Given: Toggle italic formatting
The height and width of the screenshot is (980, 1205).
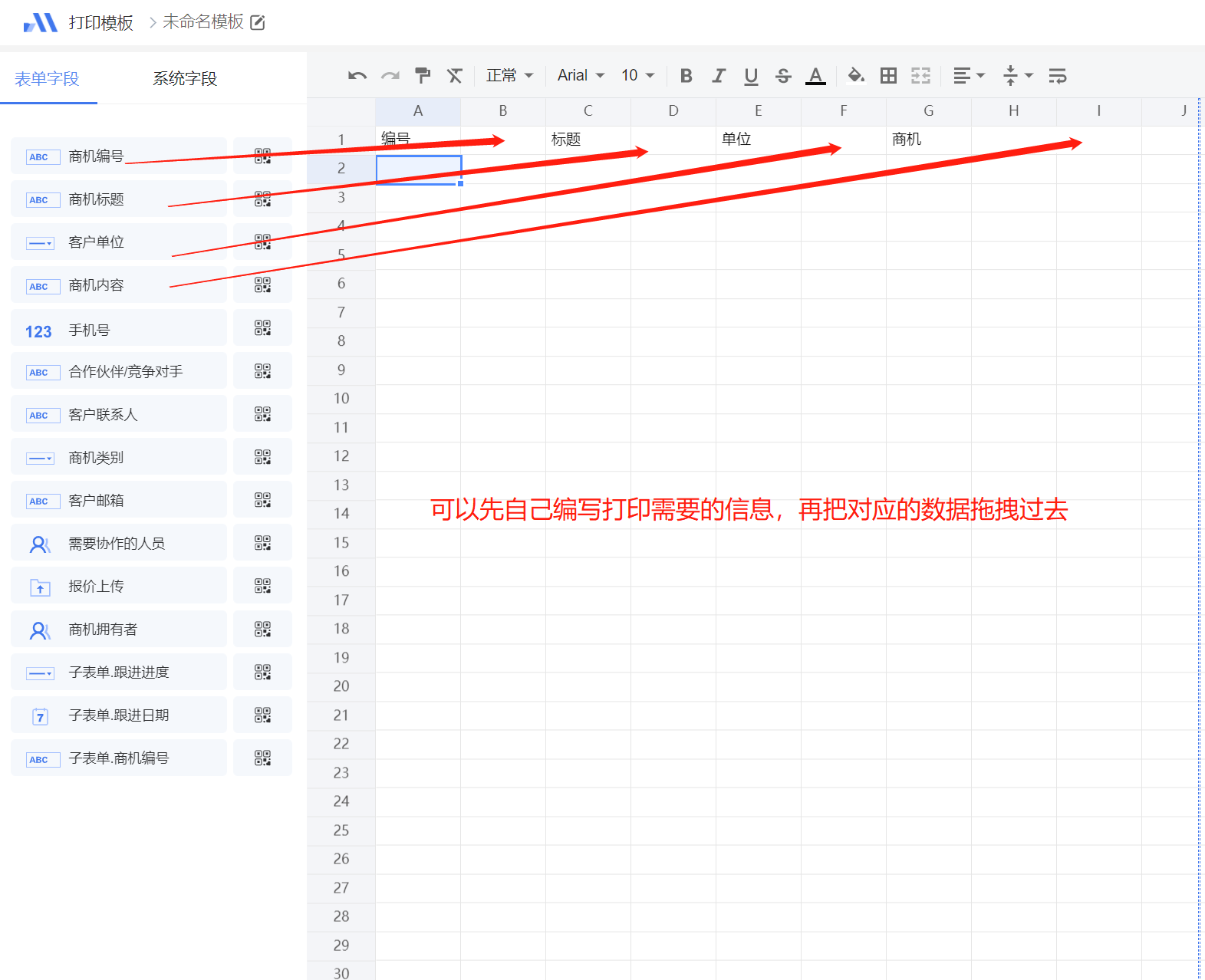Looking at the screenshot, I should pos(719,75).
